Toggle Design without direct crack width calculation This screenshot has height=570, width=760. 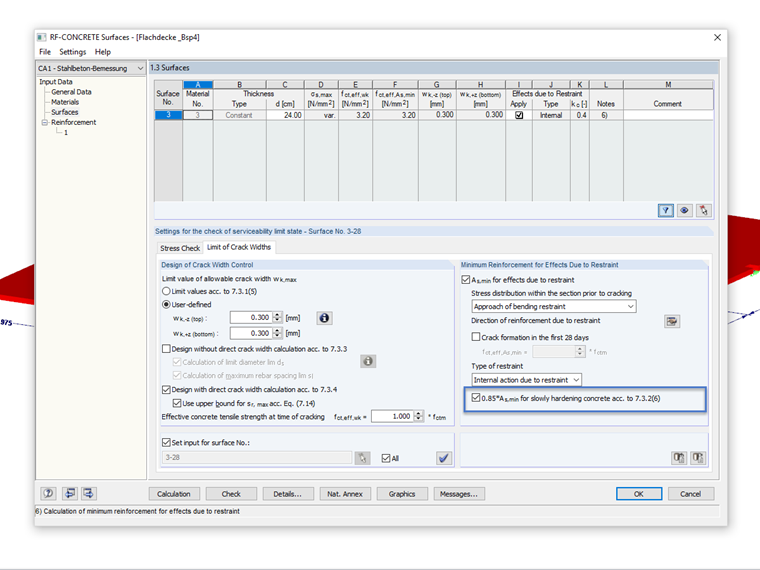pos(166,348)
